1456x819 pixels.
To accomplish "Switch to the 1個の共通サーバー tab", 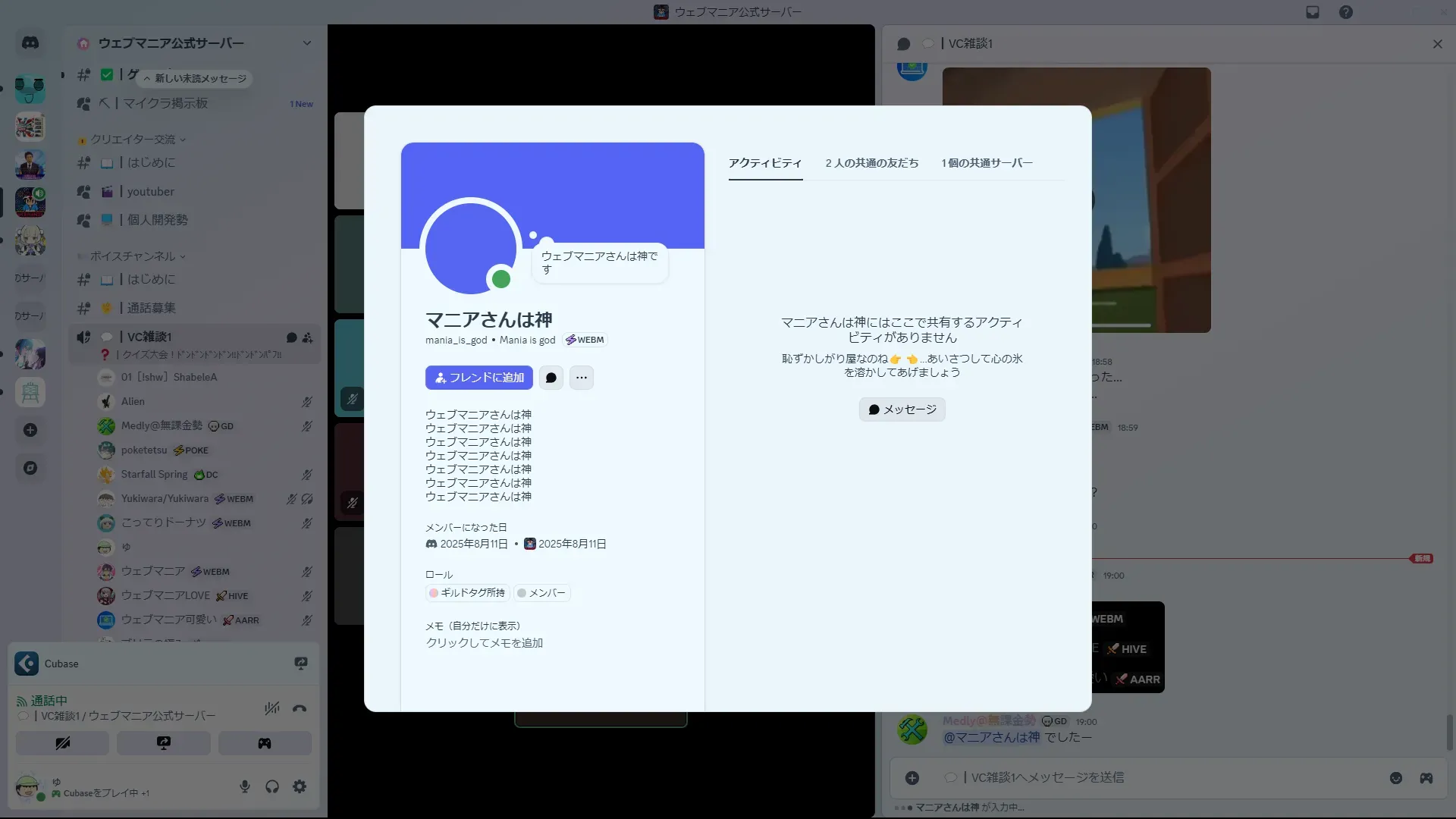I will coord(987,163).
